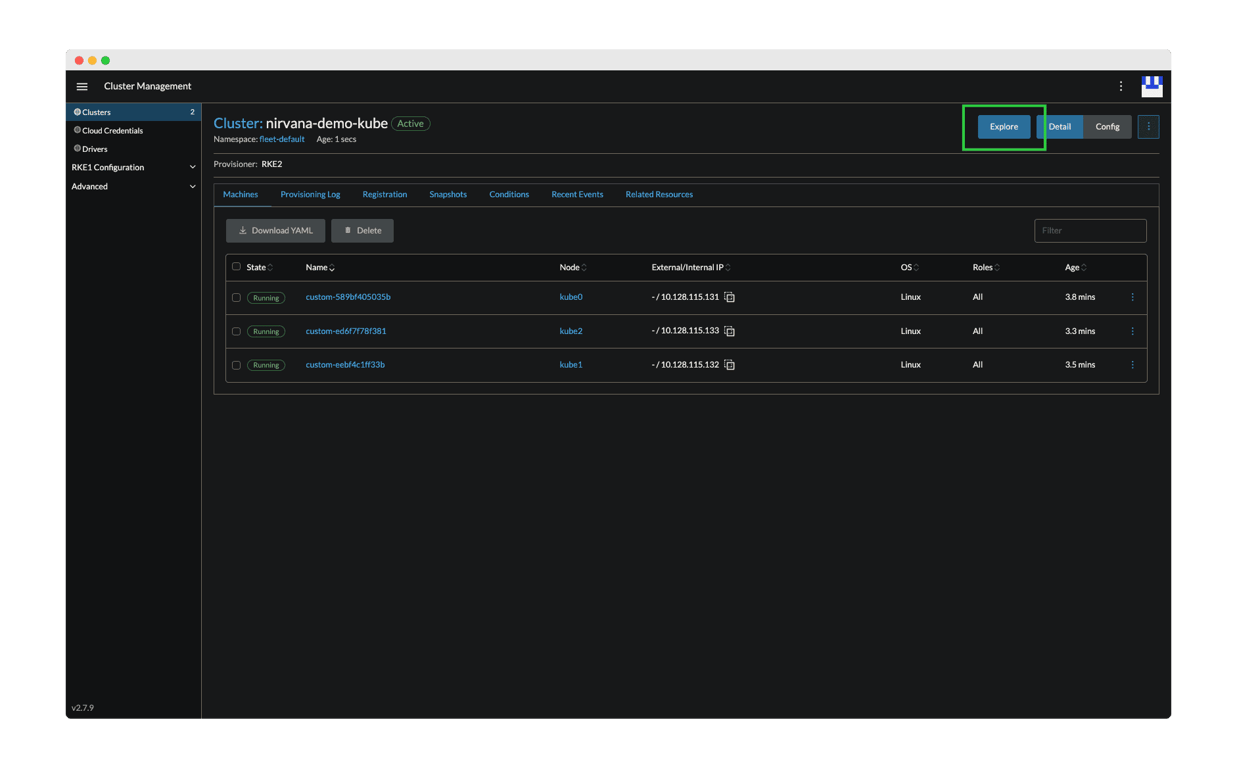Viewport: 1237px width, 768px height.
Task: Copy IP address 10.128.115.132
Action: tap(729, 366)
